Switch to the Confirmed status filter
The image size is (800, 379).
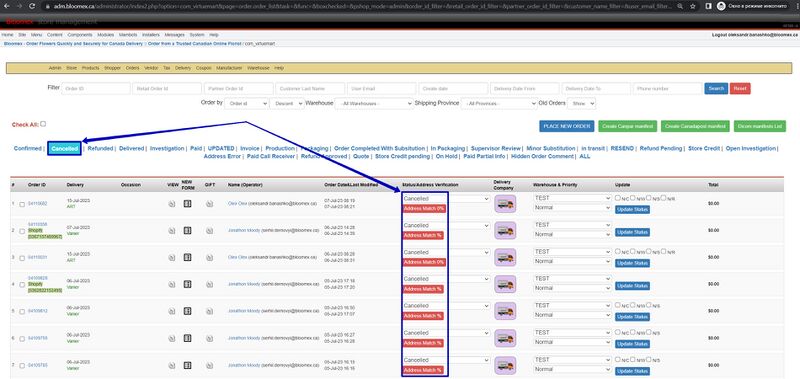(27, 148)
